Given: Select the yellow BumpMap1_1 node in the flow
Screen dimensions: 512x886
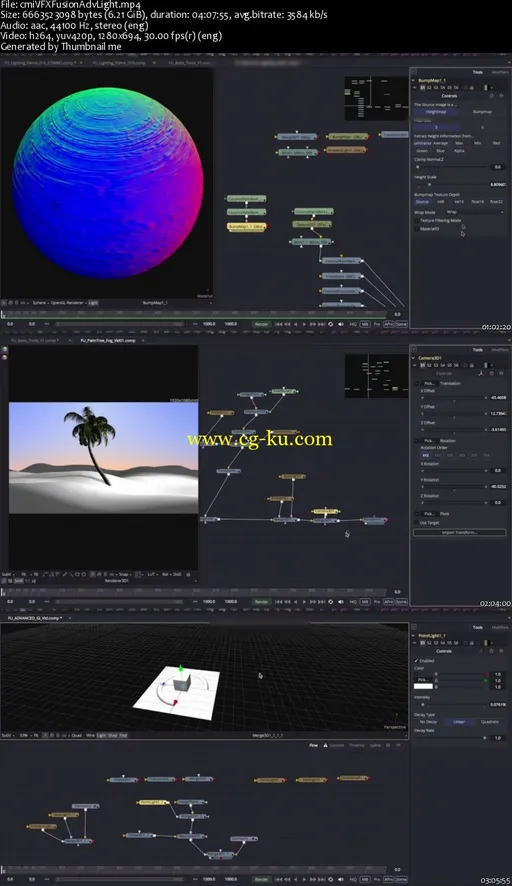Looking at the screenshot, I should click(x=246, y=227).
